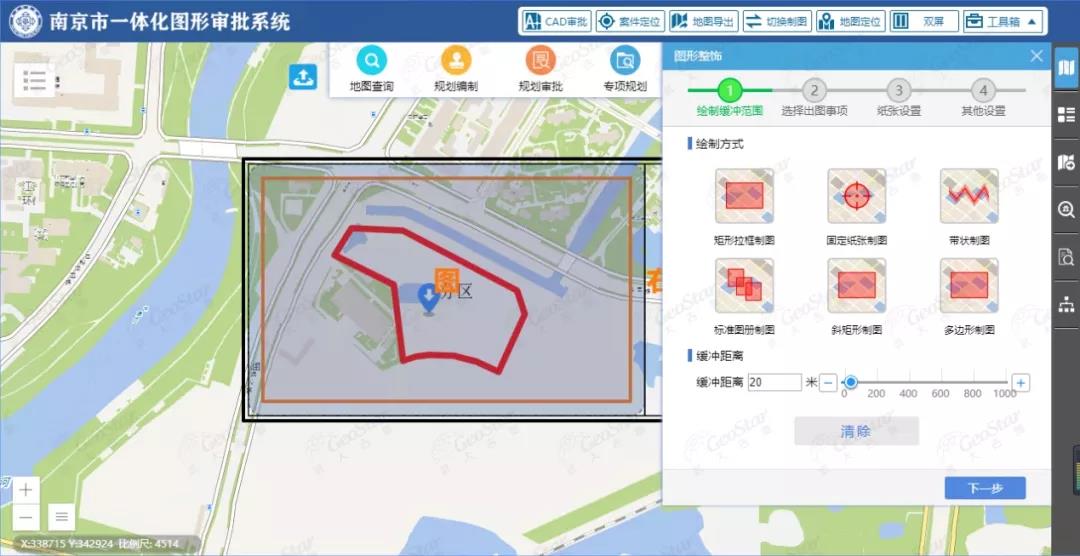Image resolution: width=1080 pixels, height=556 pixels.
Task: Click the 缓冲距离 input field
Action: [x=774, y=383]
